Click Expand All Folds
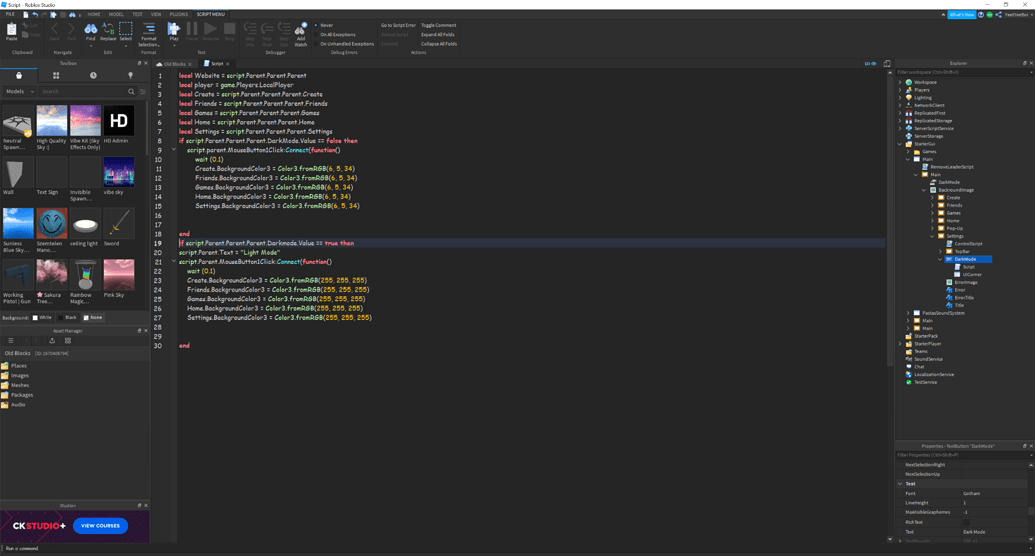Image resolution: width=1035 pixels, height=556 pixels. [x=438, y=34]
